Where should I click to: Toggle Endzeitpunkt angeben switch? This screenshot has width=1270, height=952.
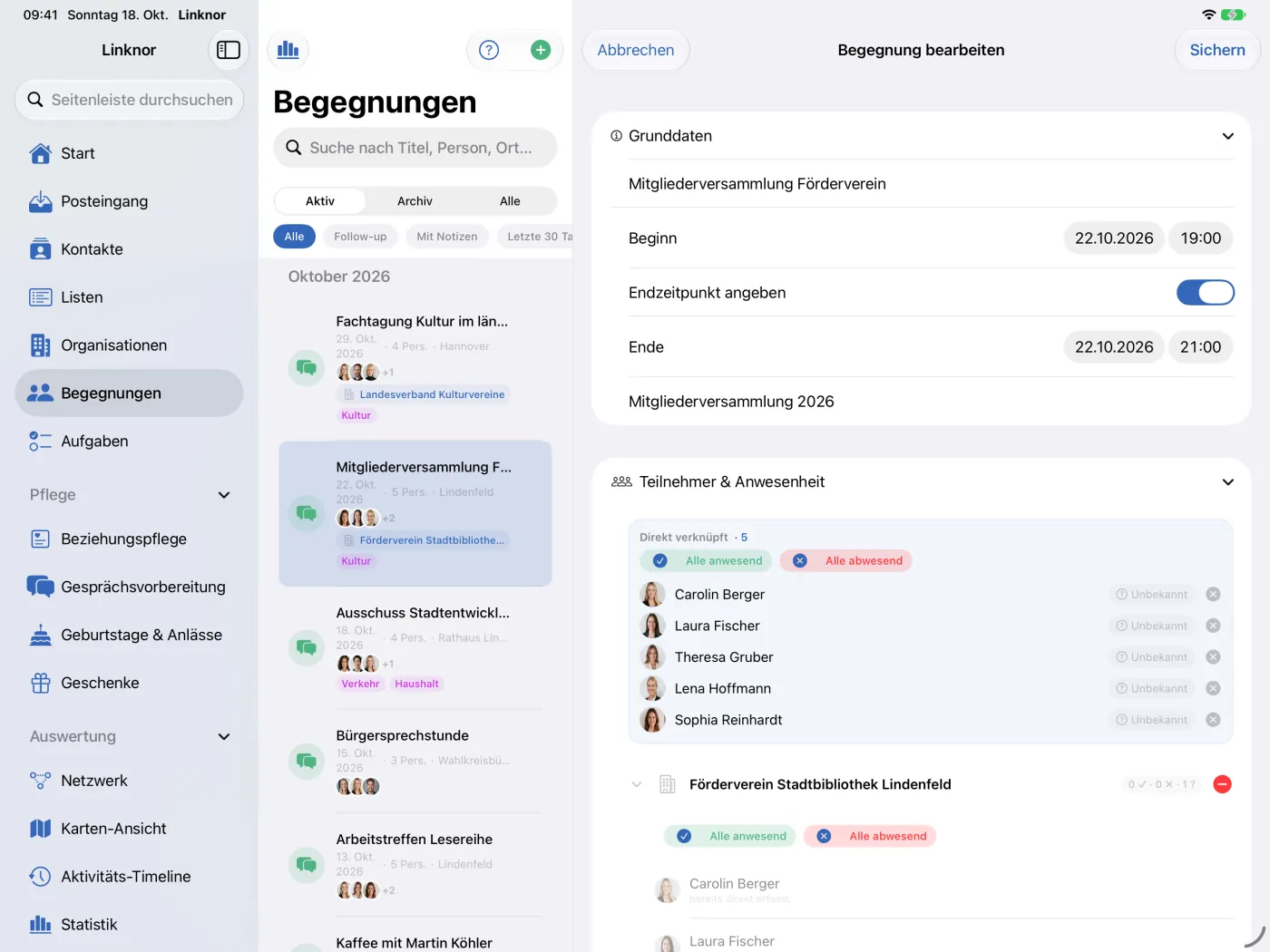pyautogui.click(x=1205, y=292)
